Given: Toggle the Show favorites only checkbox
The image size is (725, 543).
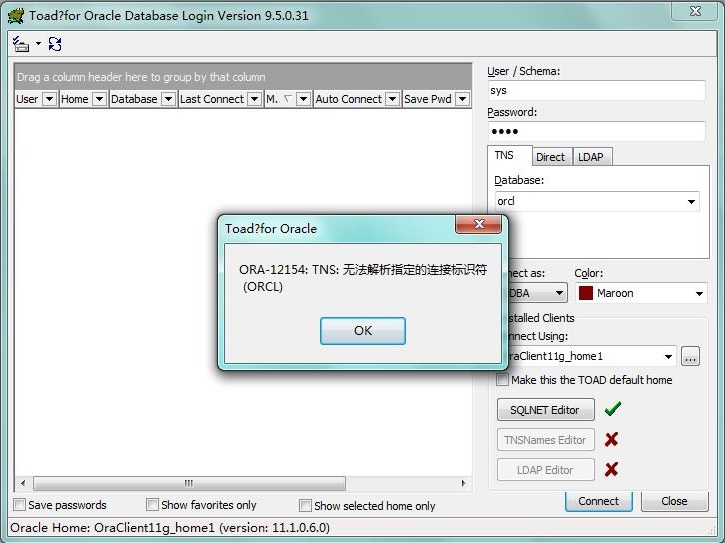Looking at the screenshot, I should tap(153, 505).
